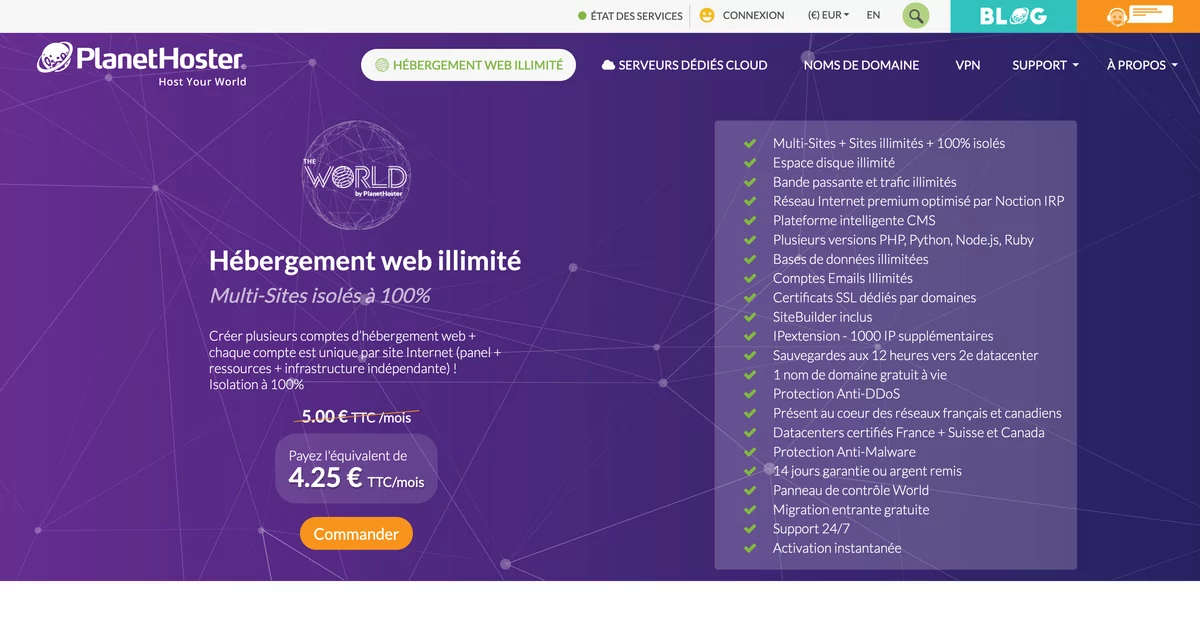Click text Bande passante et trafic illimités

865,182
